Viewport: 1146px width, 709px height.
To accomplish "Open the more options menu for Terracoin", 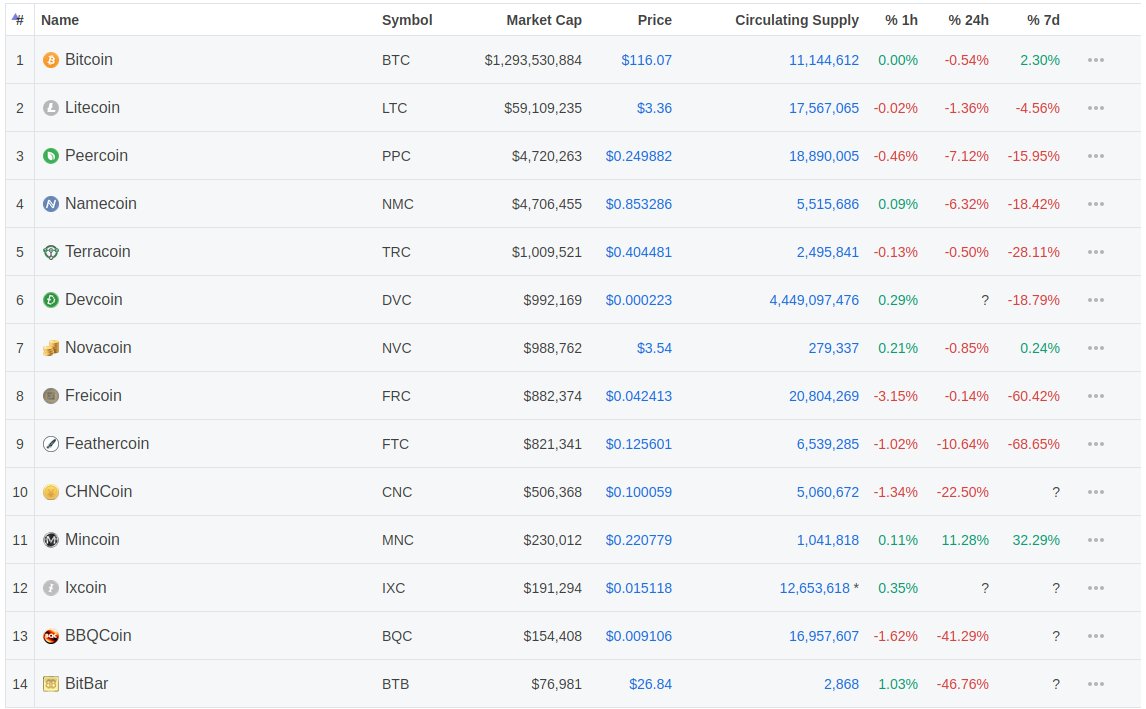I will (1096, 252).
